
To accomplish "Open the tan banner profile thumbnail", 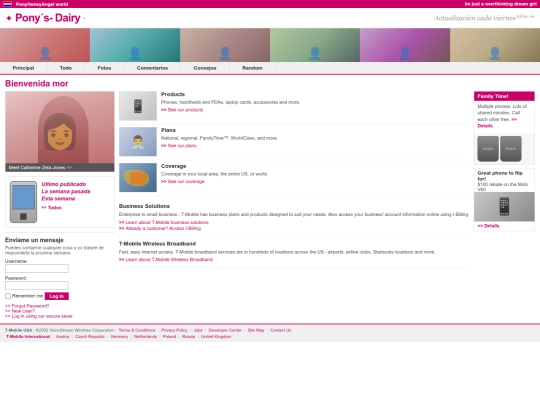I will click(495, 45).
